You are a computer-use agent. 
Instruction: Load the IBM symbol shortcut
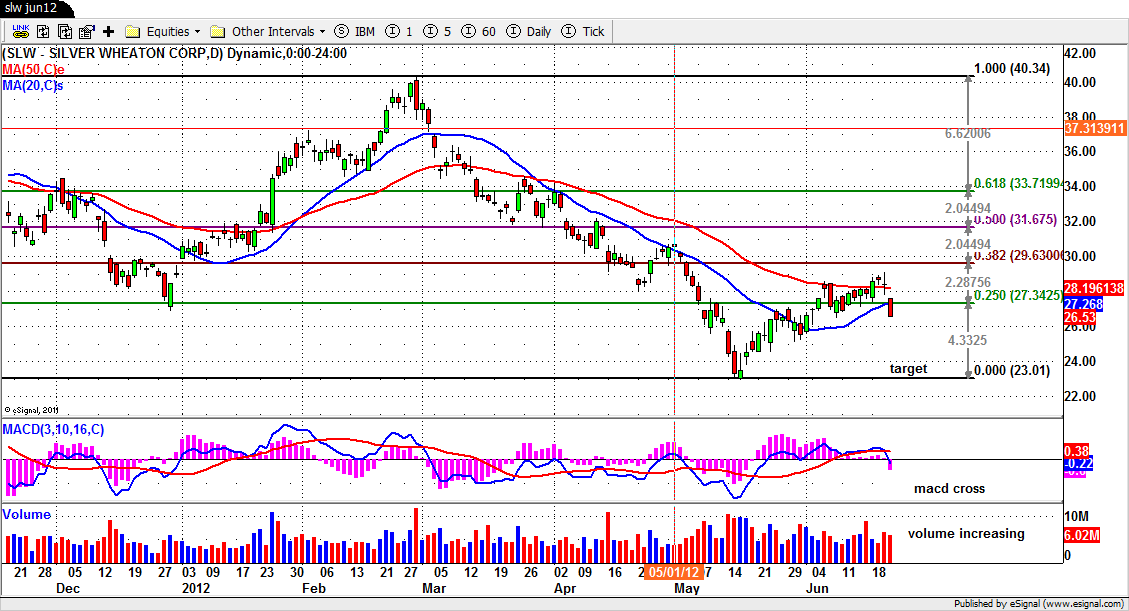(355, 32)
